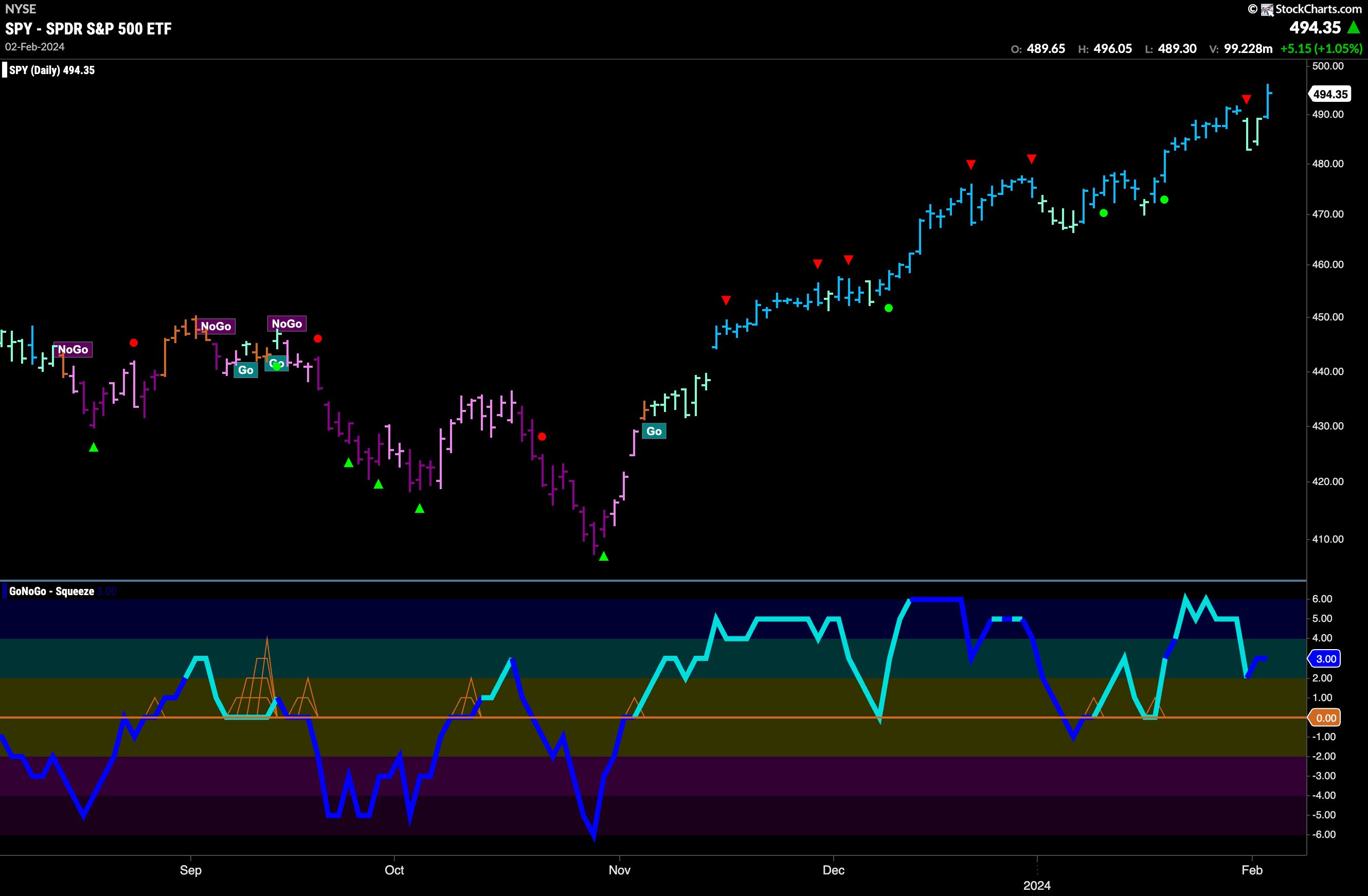
Task: Click the -6.00 oscillator axis label
Action: click(1324, 834)
